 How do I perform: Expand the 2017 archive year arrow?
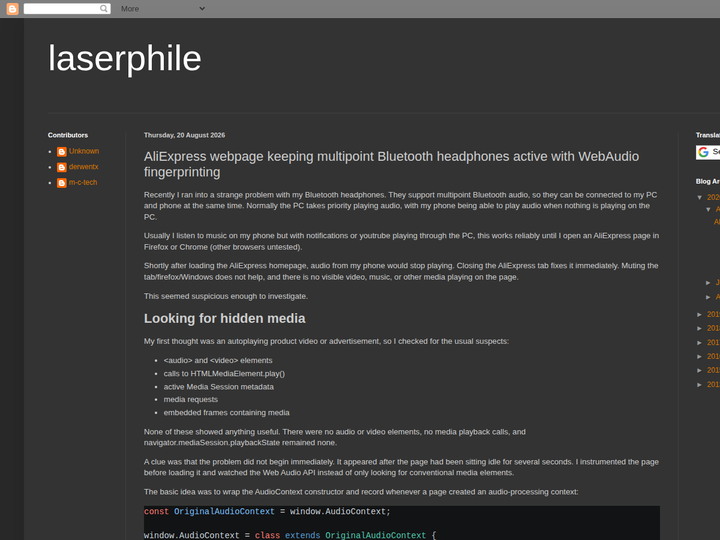coord(700,343)
